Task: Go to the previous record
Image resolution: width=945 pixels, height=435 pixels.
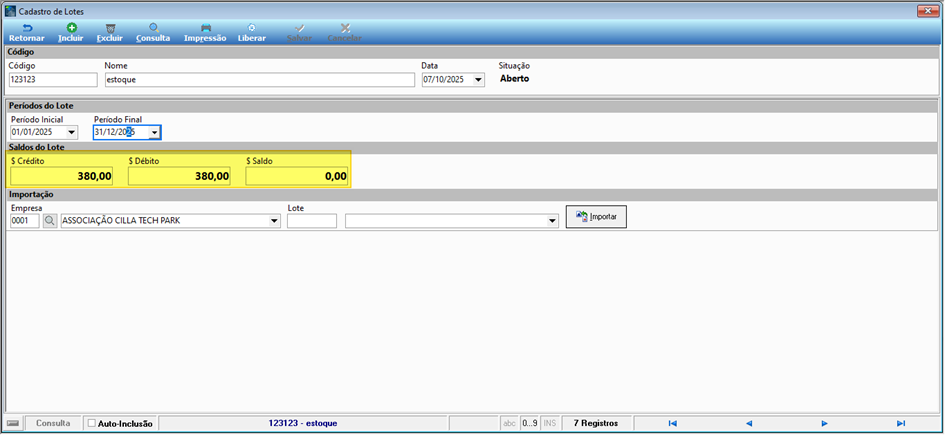Action: pos(749,423)
